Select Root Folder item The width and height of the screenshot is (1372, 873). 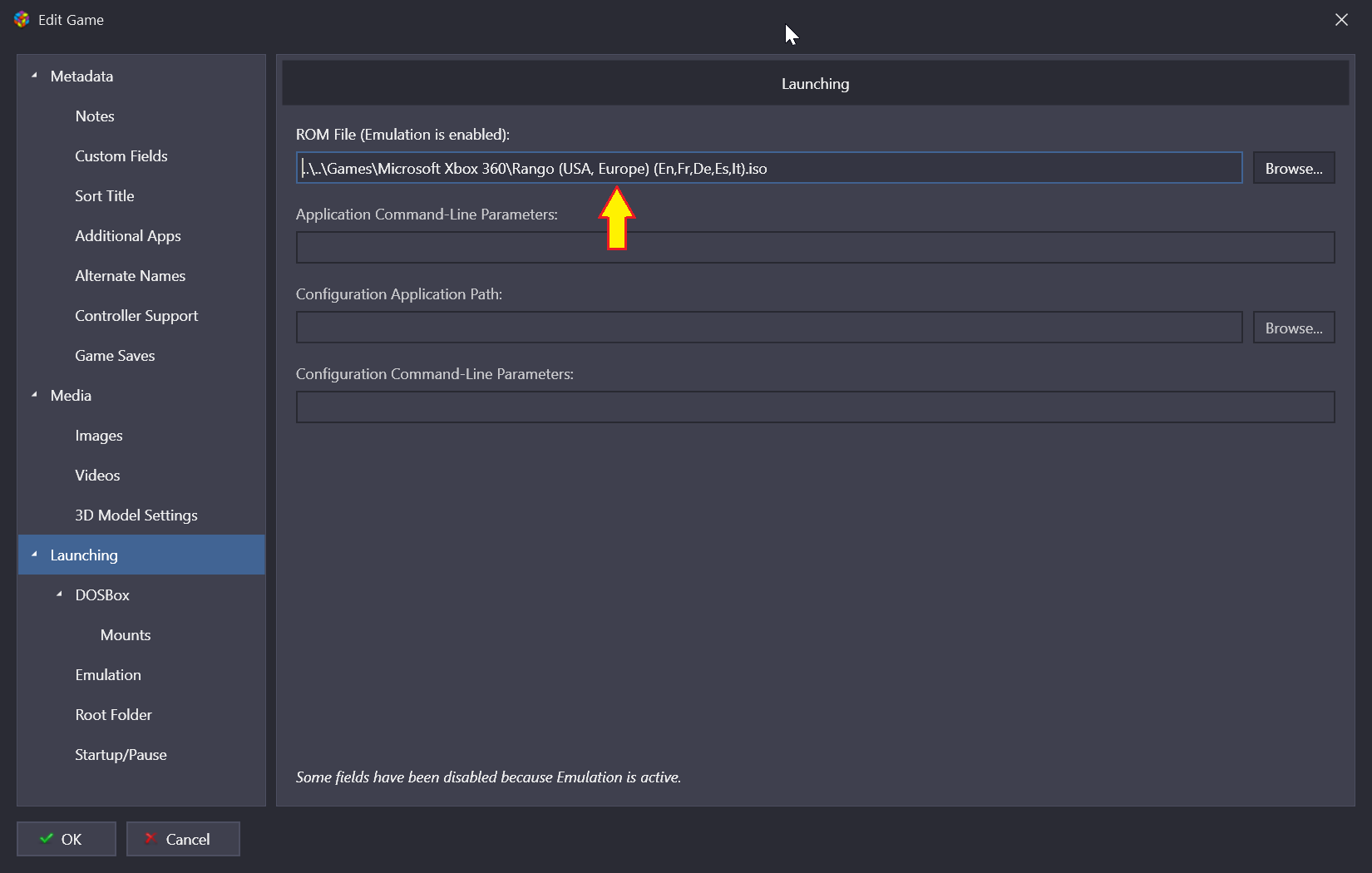[x=114, y=715]
